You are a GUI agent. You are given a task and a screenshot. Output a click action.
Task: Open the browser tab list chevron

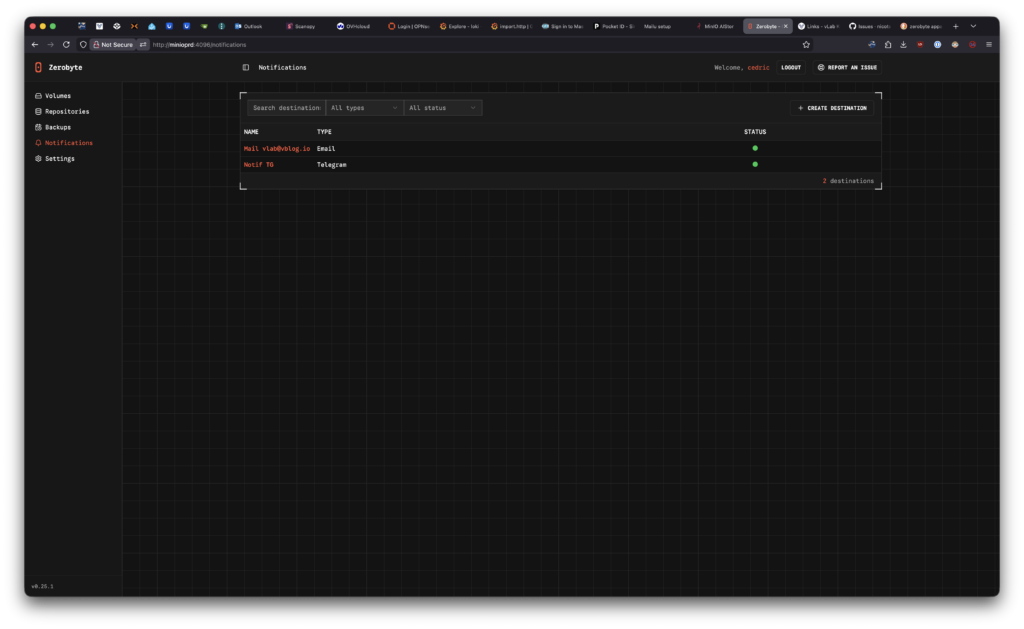click(x=973, y=26)
